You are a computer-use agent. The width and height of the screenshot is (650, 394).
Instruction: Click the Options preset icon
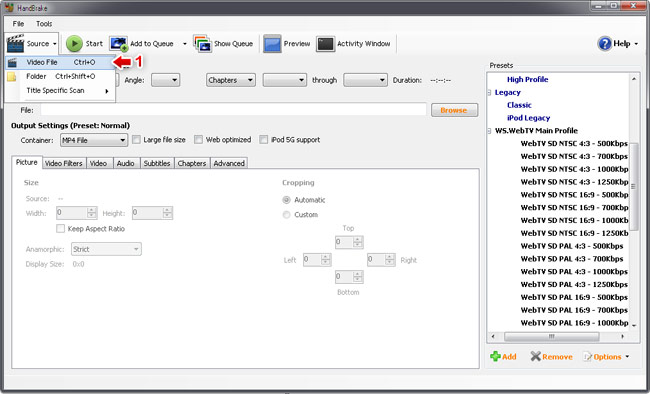pos(587,357)
